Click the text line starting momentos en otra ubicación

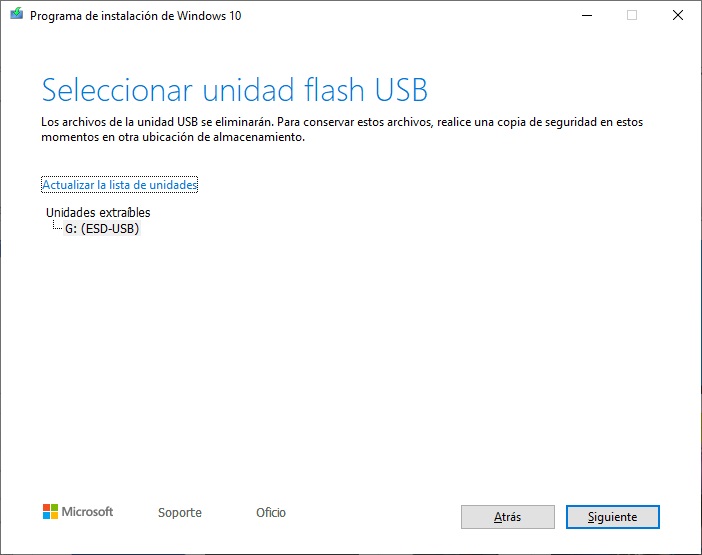click(173, 137)
